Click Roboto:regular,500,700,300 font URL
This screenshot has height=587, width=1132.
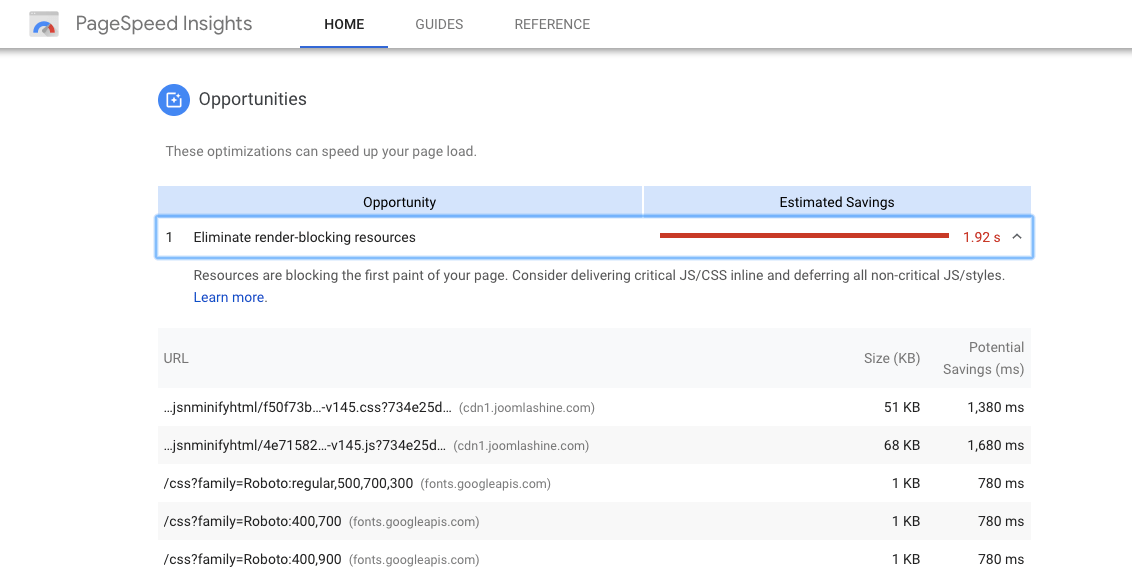289,484
